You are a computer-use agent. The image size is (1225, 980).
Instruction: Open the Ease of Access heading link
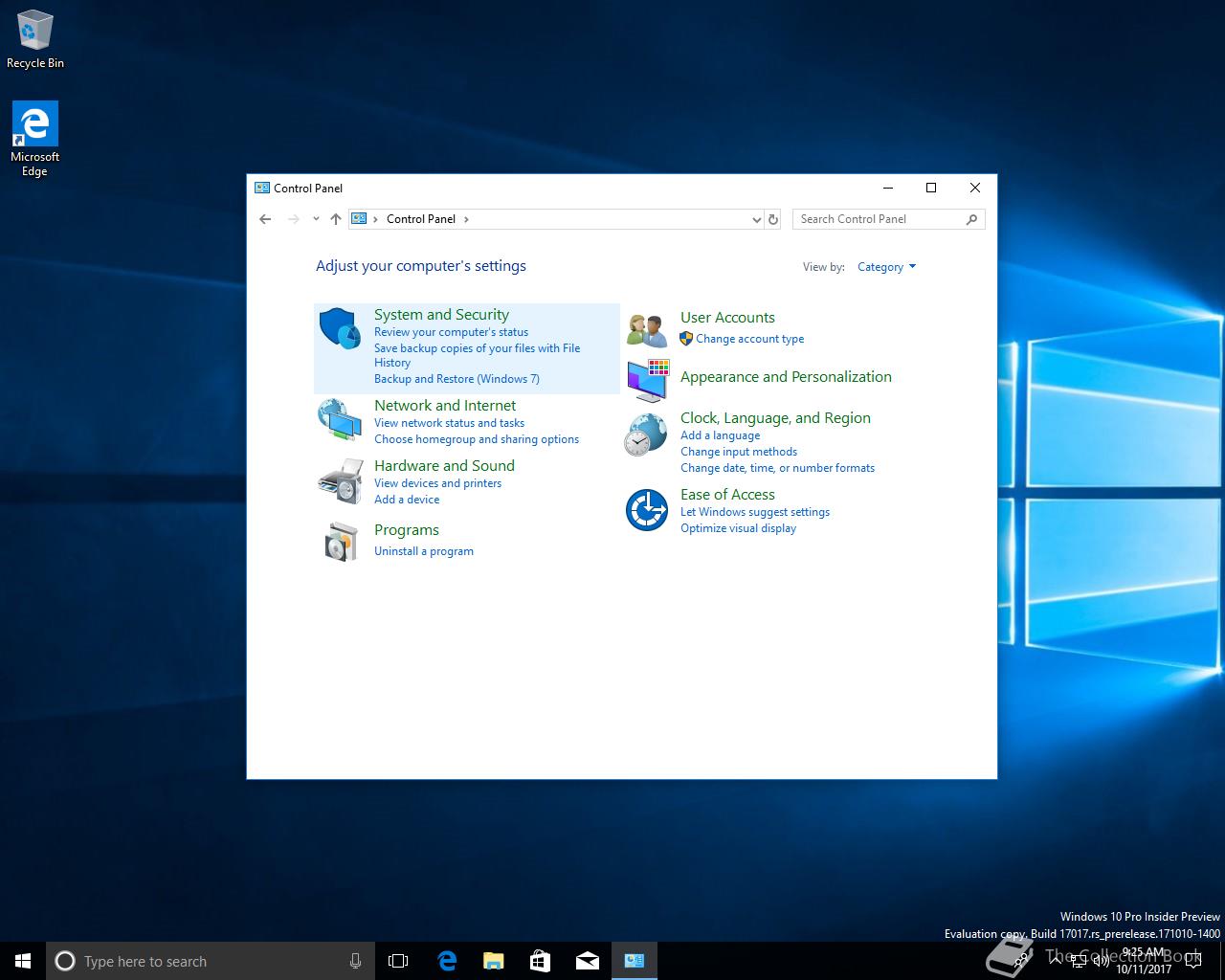[x=727, y=495]
